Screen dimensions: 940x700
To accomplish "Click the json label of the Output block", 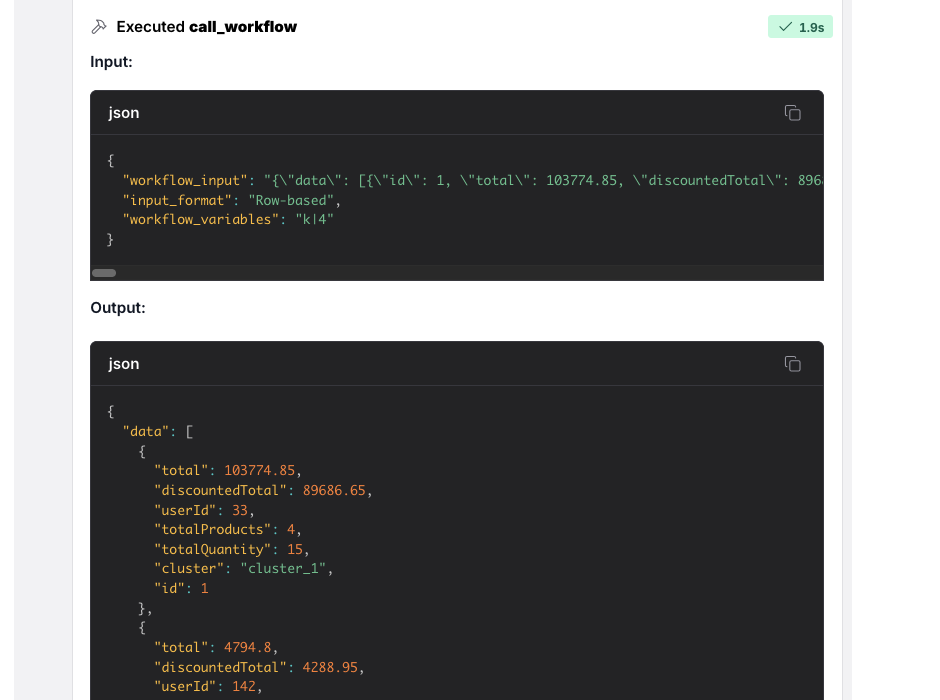I will [124, 364].
